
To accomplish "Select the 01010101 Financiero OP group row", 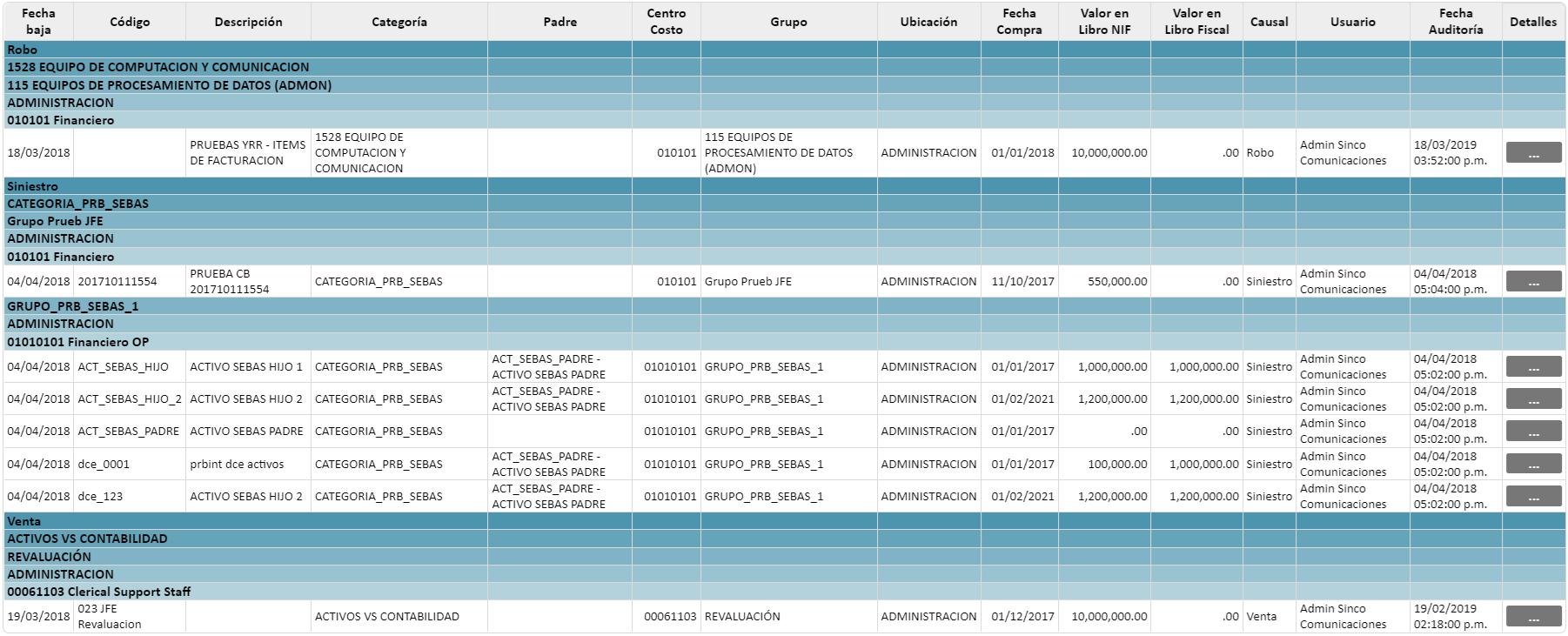I will pyautogui.click(x=784, y=342).
